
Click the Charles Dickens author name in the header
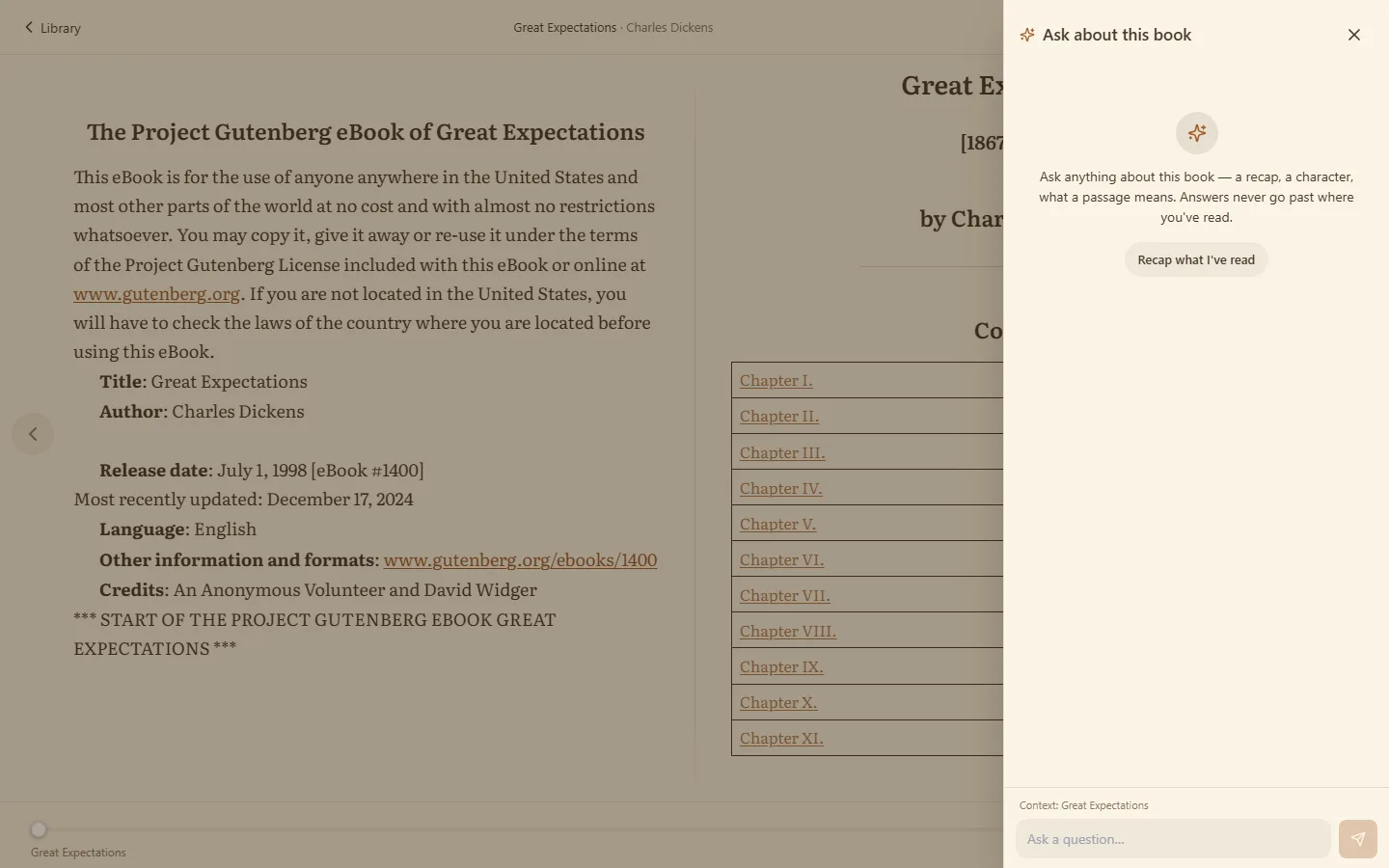click(669, 27)
